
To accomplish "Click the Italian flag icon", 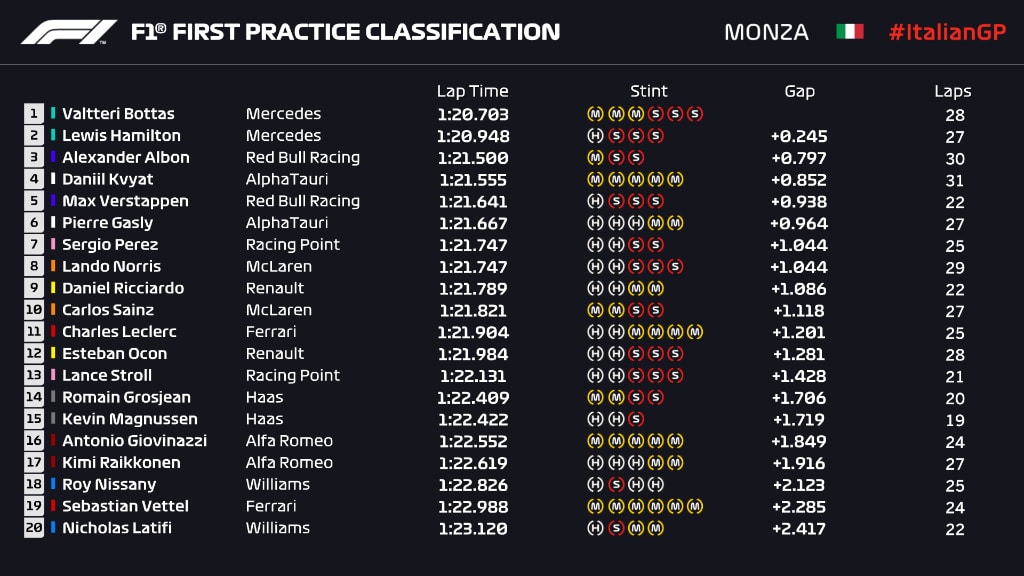I will click(x=849, y=32).
